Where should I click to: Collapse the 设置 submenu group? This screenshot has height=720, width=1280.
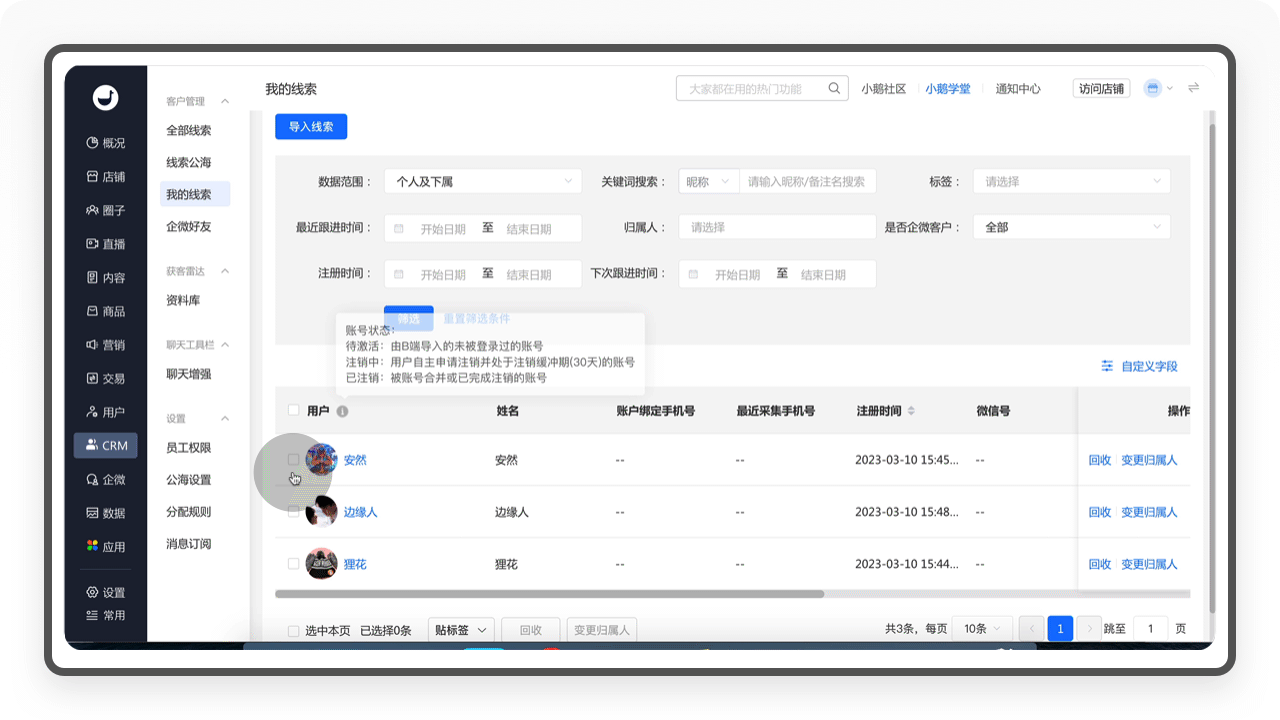[225, 419]
